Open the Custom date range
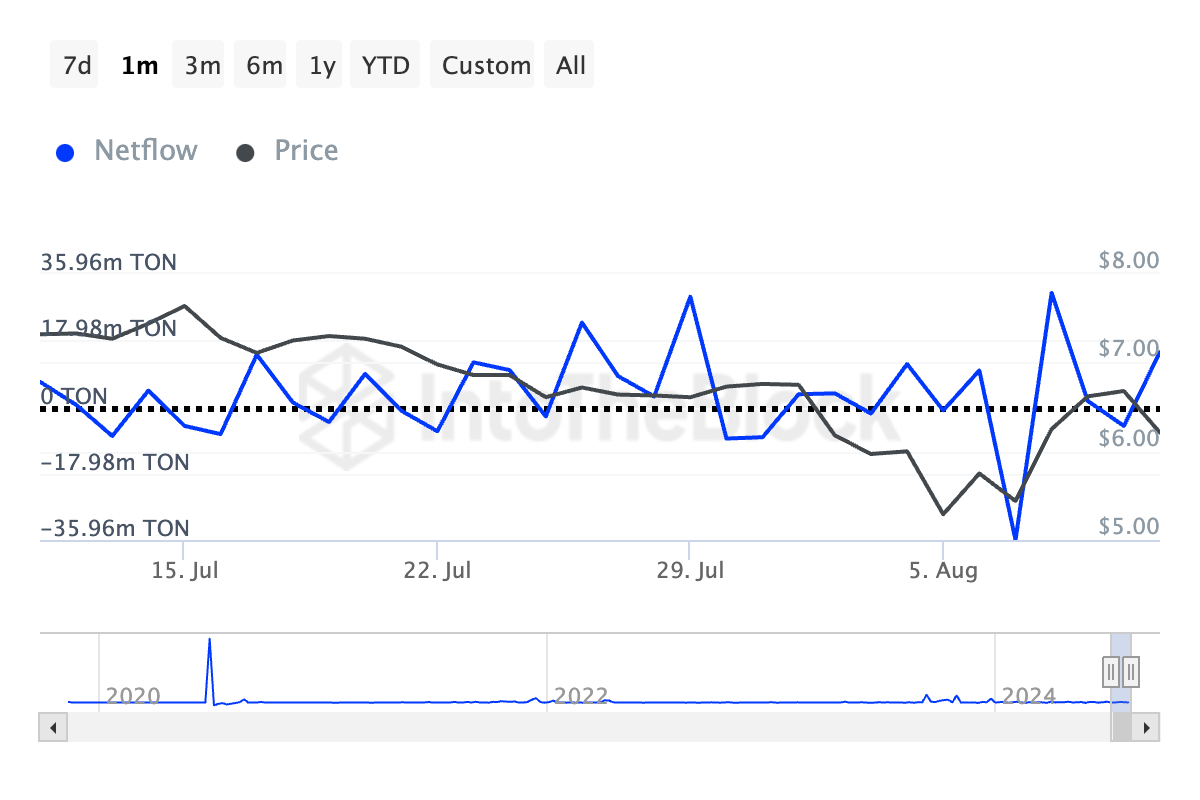 click(486, 66)
